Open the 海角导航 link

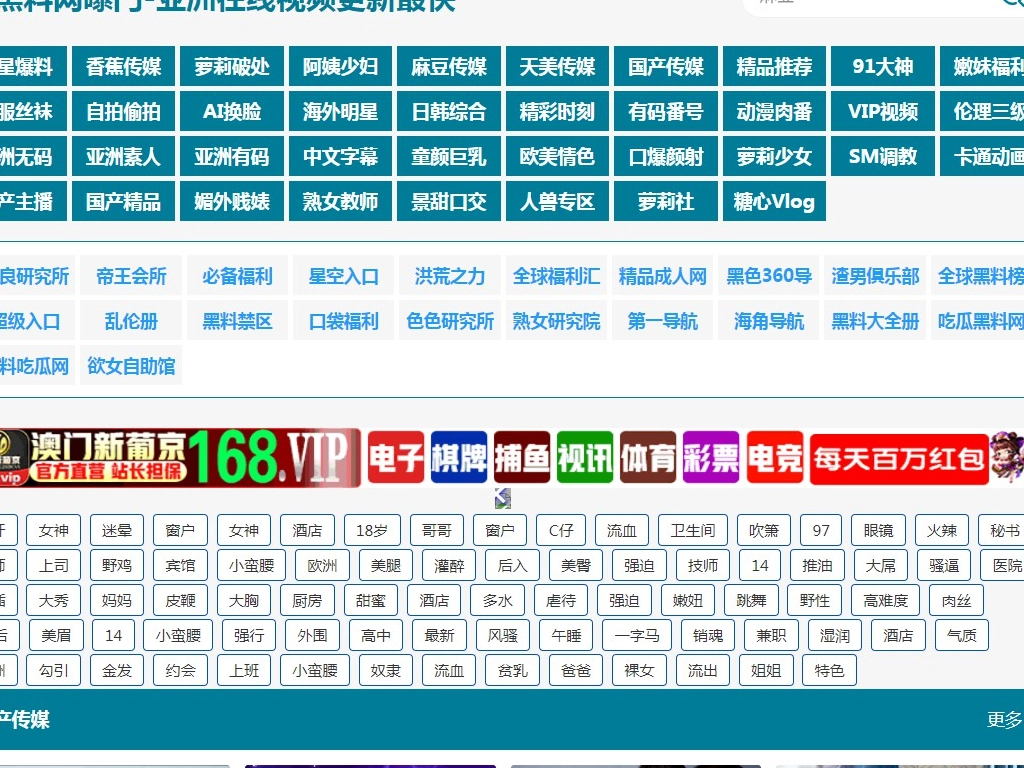pyautogui.click(x=768, y=321)
